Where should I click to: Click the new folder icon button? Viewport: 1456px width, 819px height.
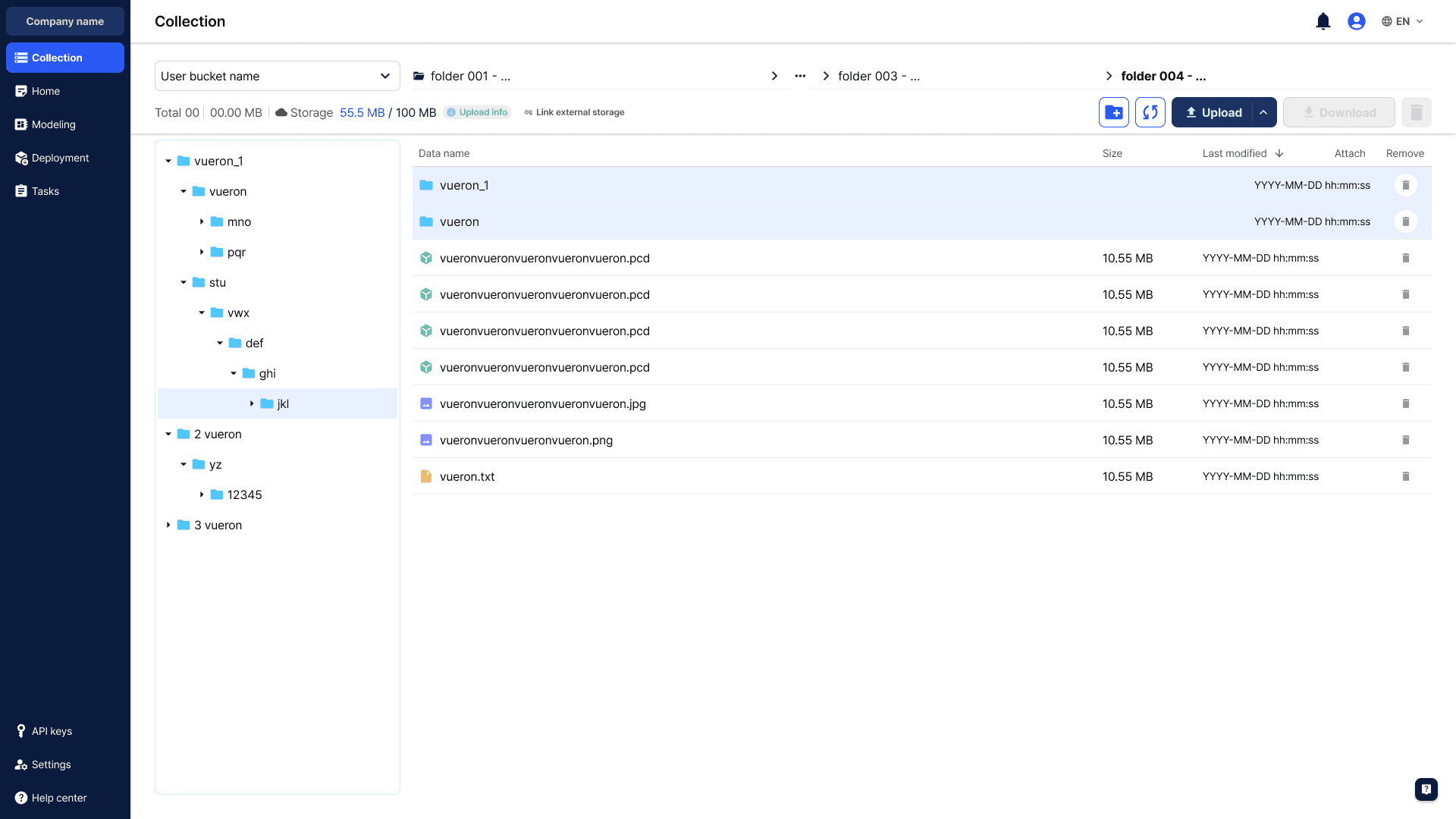1113,112
